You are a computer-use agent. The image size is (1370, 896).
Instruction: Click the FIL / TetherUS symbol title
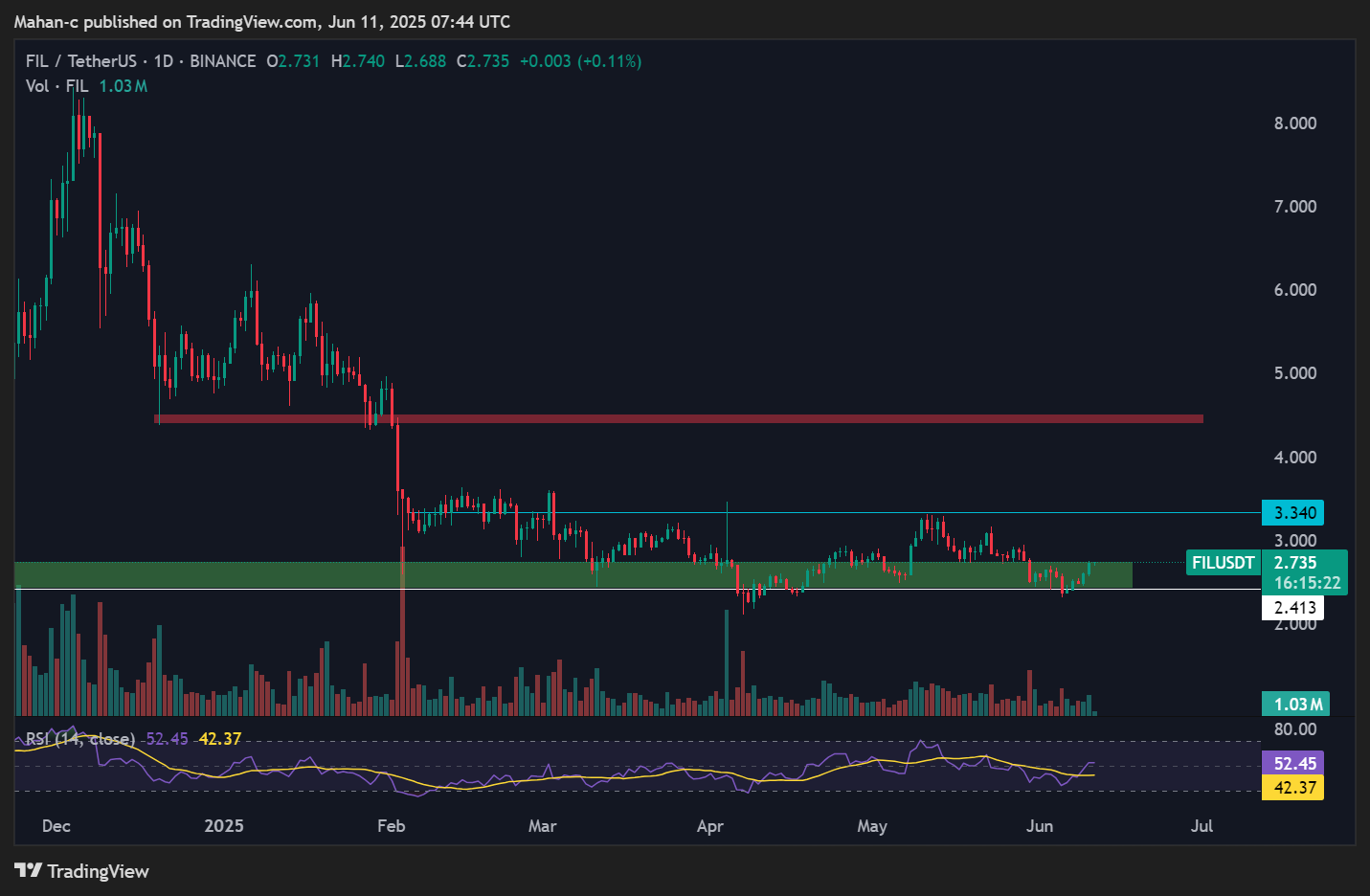80,61
